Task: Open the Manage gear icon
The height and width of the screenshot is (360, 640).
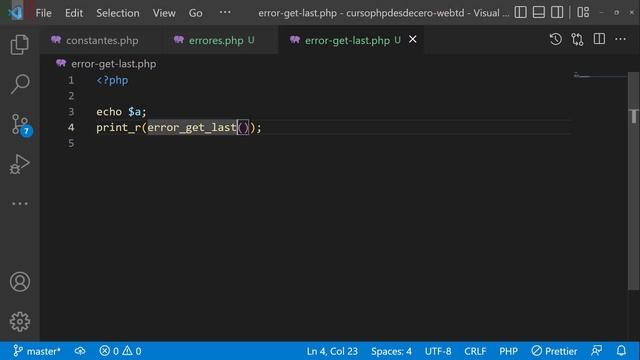Action: coord(20,322)
